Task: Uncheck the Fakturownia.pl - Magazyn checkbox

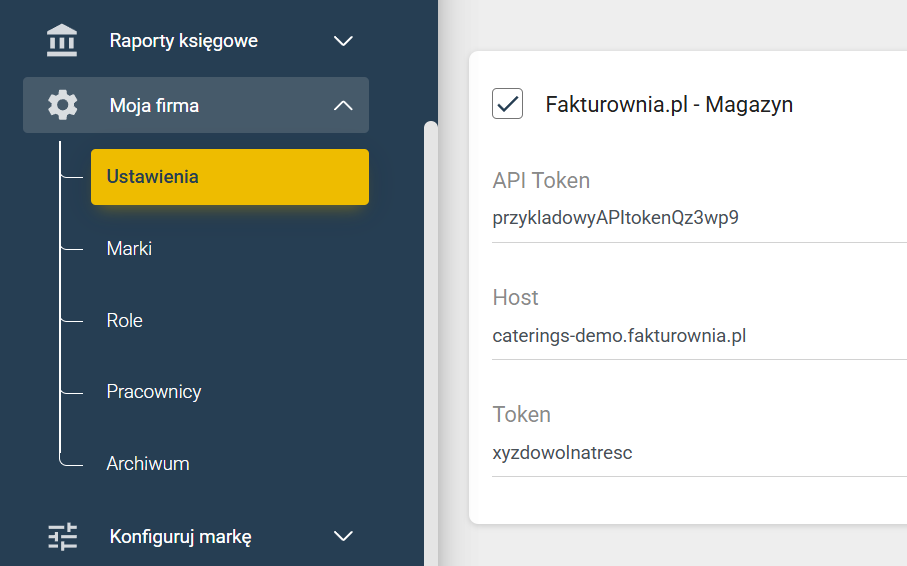Action: (507, 104)
